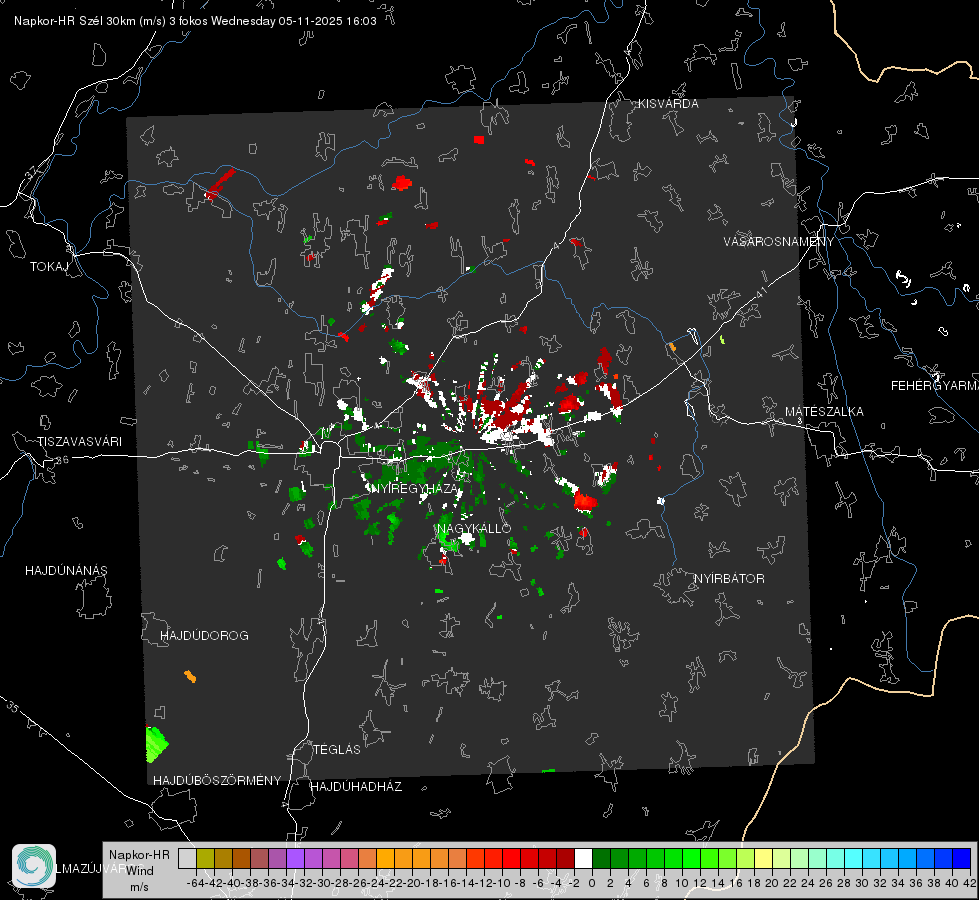Click the KISVÁRDA label
Image resolution: width=979 pixels, height=900 pixels.
(668, 104)
